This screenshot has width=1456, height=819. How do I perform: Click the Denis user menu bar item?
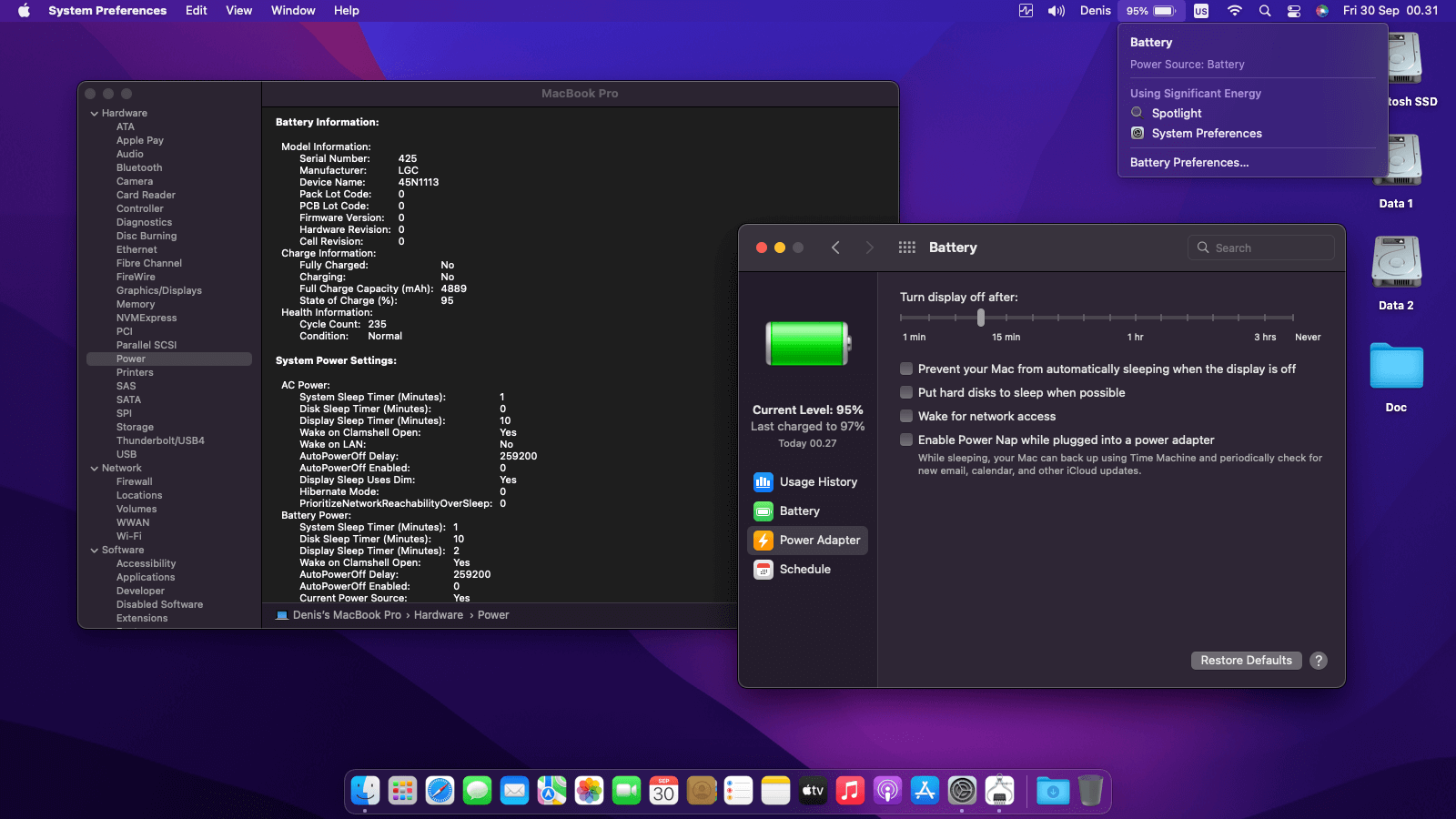(1095, 11)
